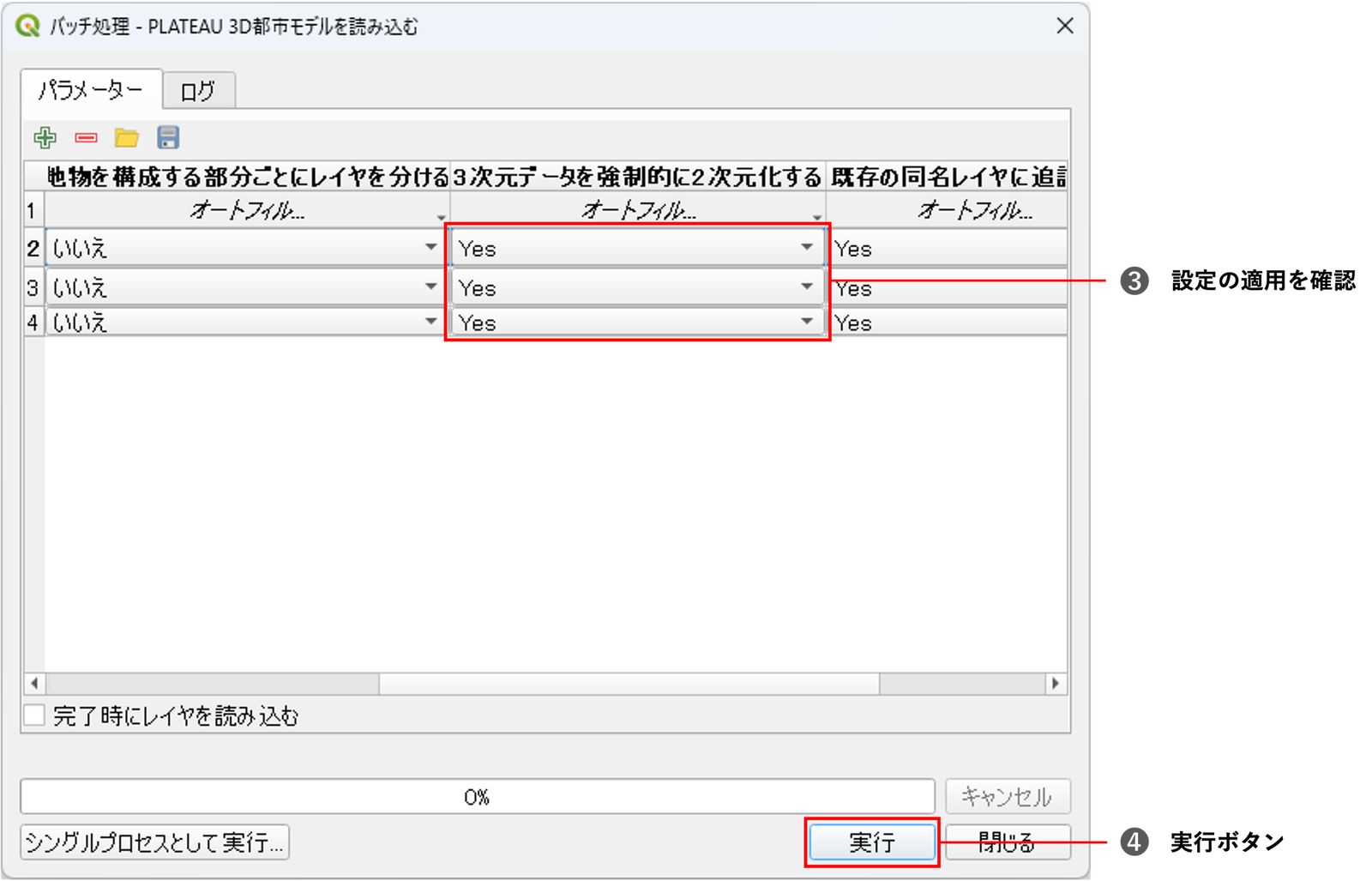Select row header number 2
This screenshot has width=1372, height=881.
(x=33, y=248)
